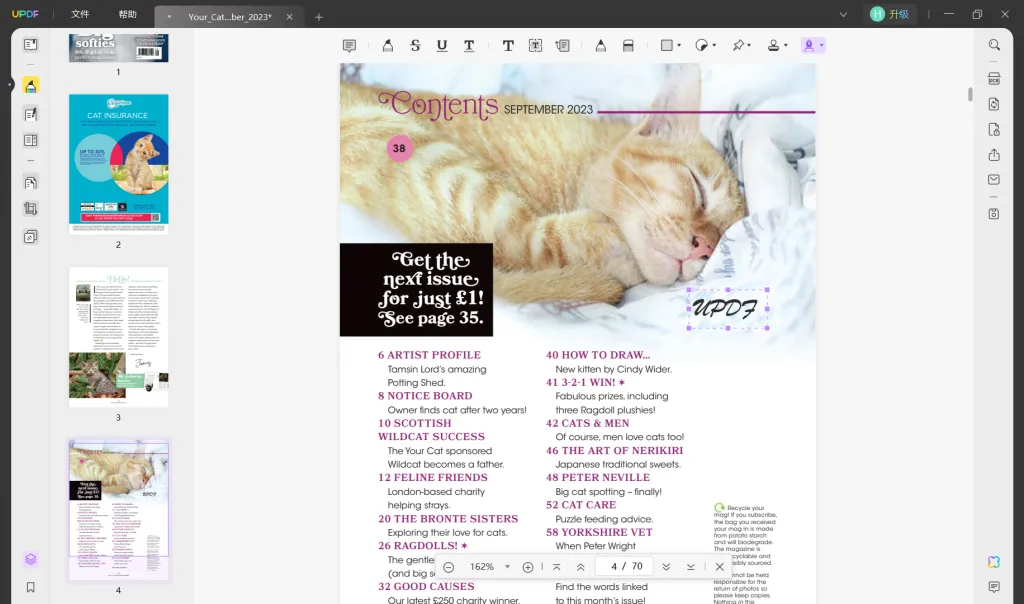The height and width of the screenshot is (604, 1024).
Task: Go to the previous page
Action: 581,567
